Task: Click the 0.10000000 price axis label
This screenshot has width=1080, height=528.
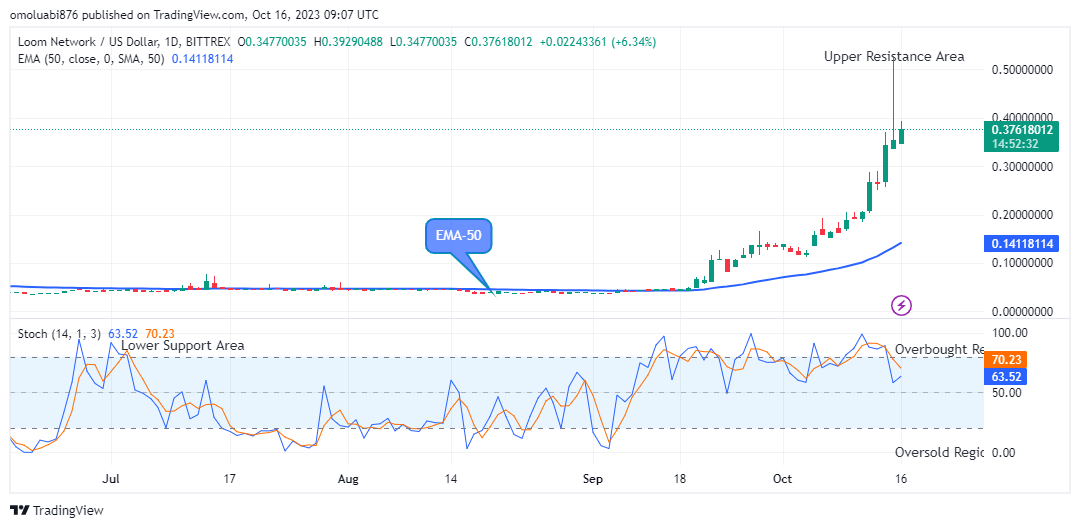Action: [x=1022, y=262]
